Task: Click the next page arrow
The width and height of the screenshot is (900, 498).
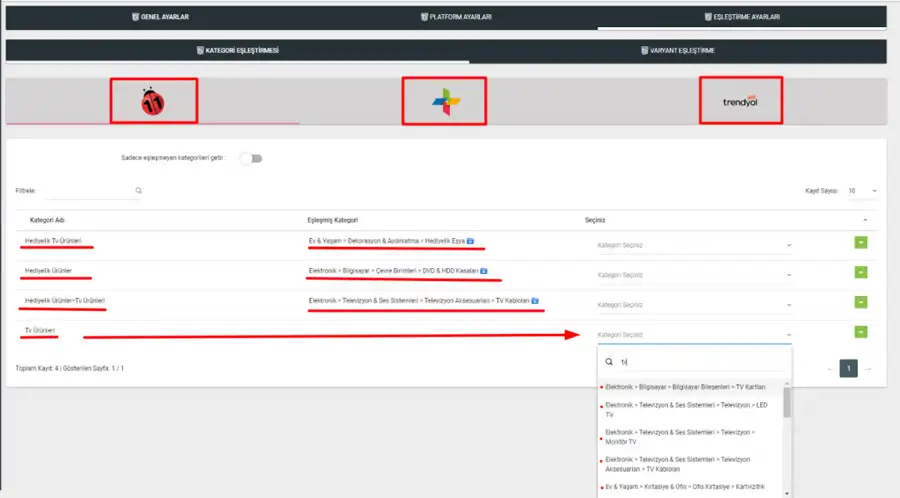Action: tap(868, 369)
